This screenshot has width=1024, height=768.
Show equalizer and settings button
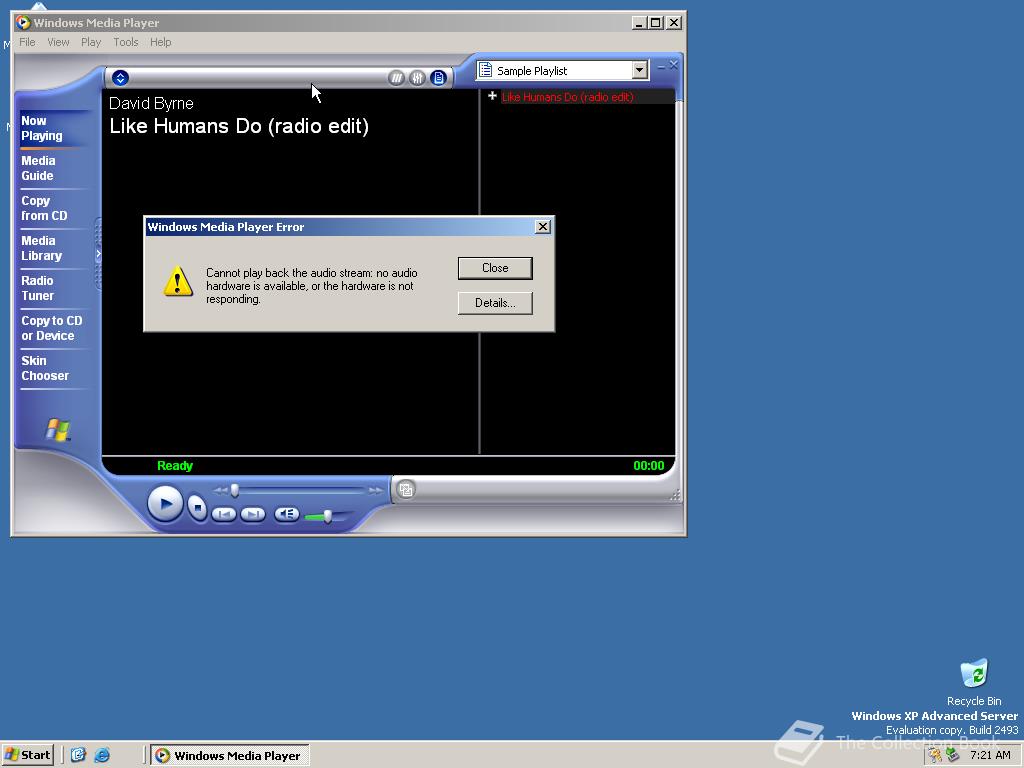tap(417, 78)
